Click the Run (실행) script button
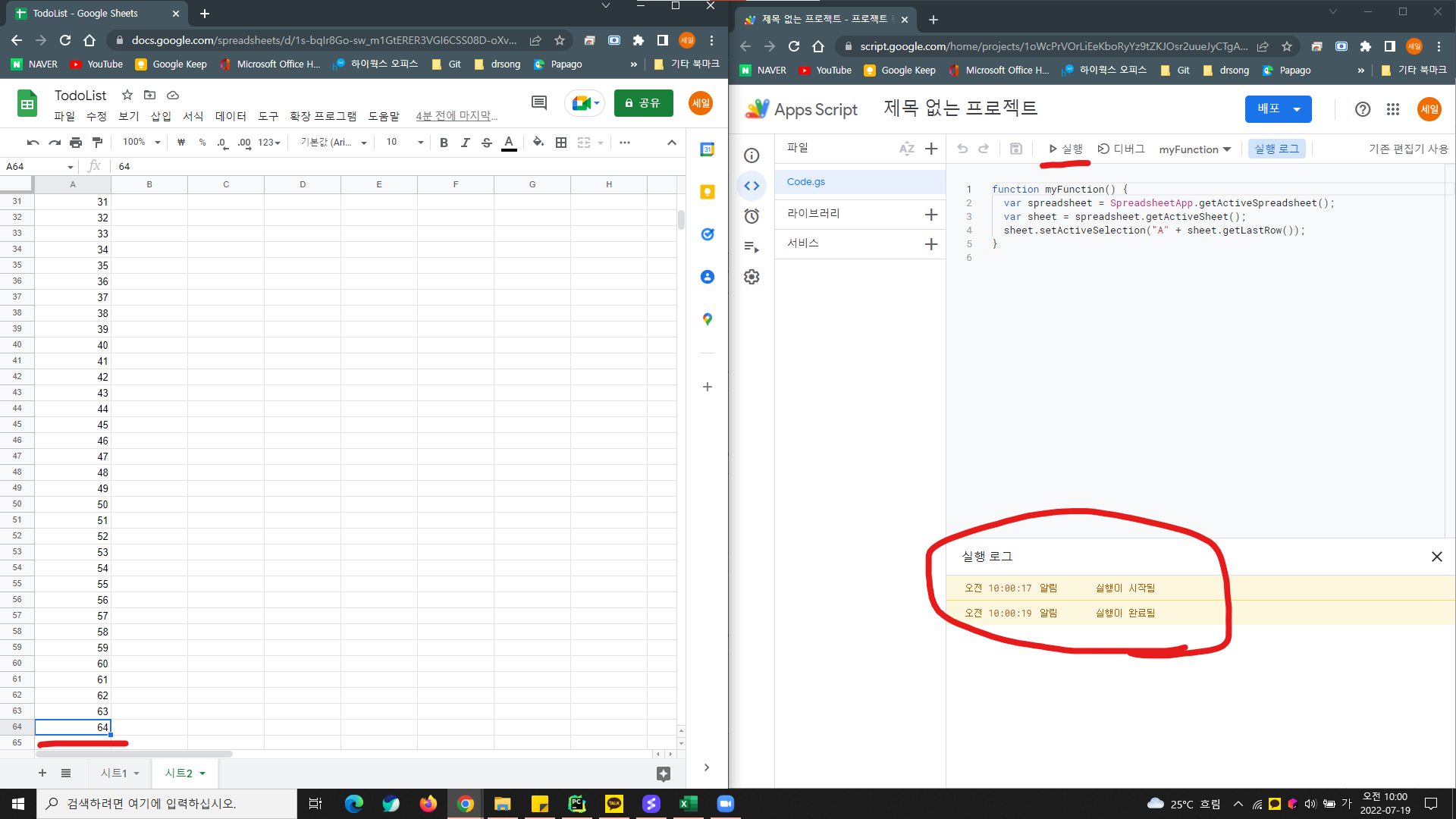The image size is (1456, 819). pyautogui.click(x=1065, y=149)
